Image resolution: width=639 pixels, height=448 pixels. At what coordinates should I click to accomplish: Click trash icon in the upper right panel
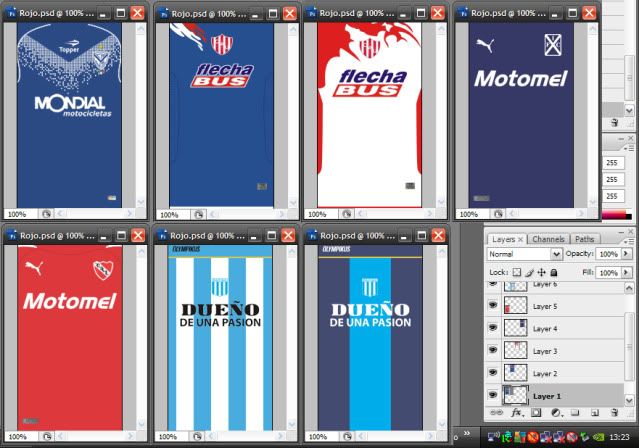tap(615, 122)
